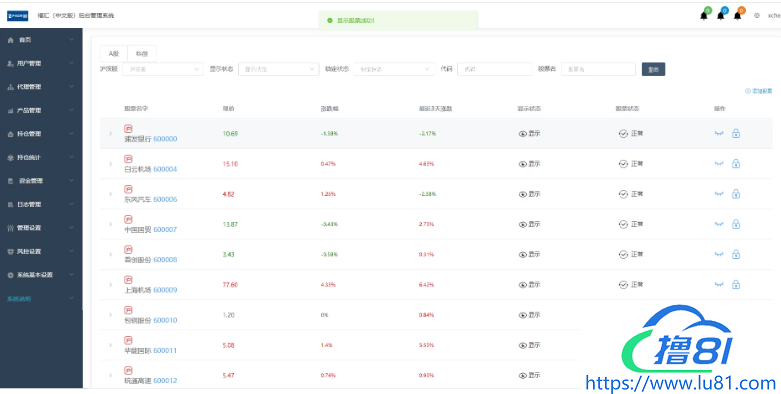Viewport: 781px width, 394px height.
Task: Open stock code link 600004
Action: [165, 169]
